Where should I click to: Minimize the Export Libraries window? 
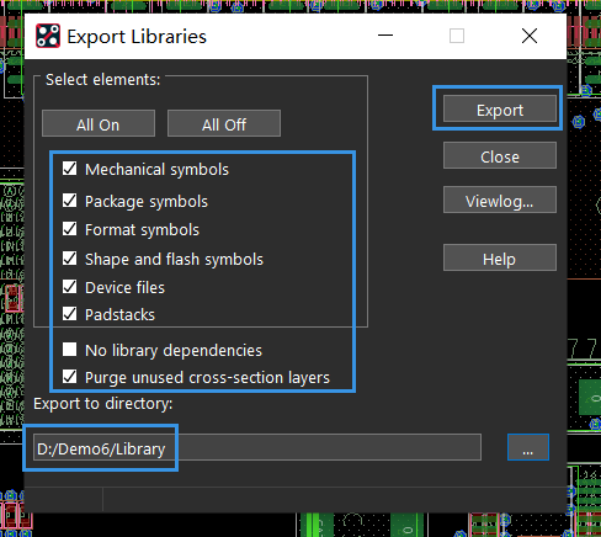(x=385, y=36)
